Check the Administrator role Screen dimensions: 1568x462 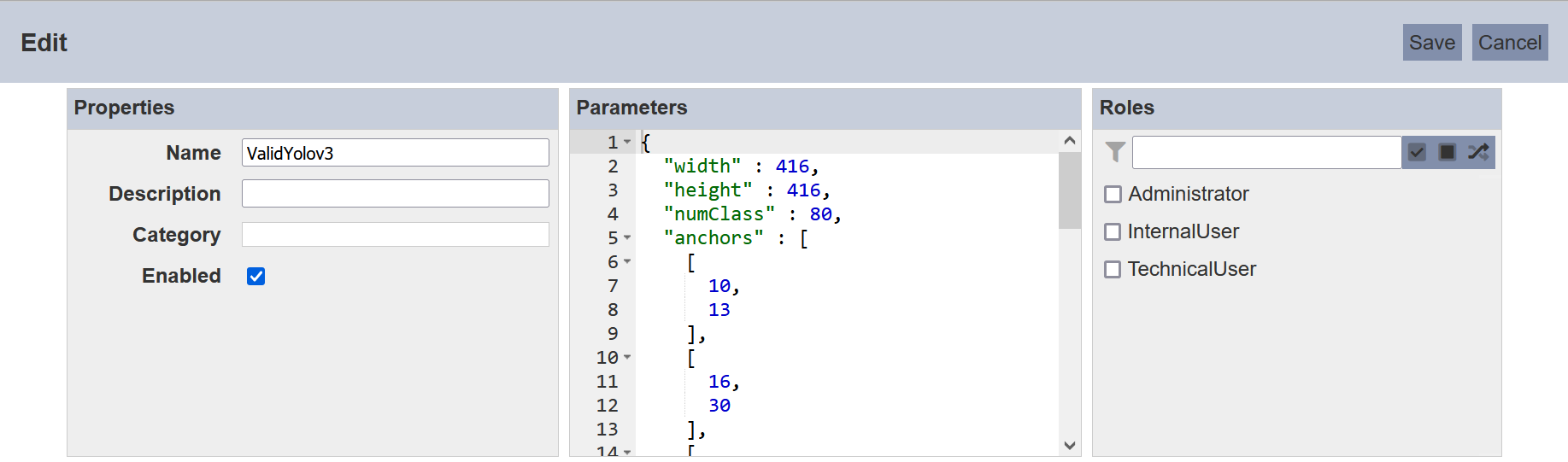pos(1113,195)
